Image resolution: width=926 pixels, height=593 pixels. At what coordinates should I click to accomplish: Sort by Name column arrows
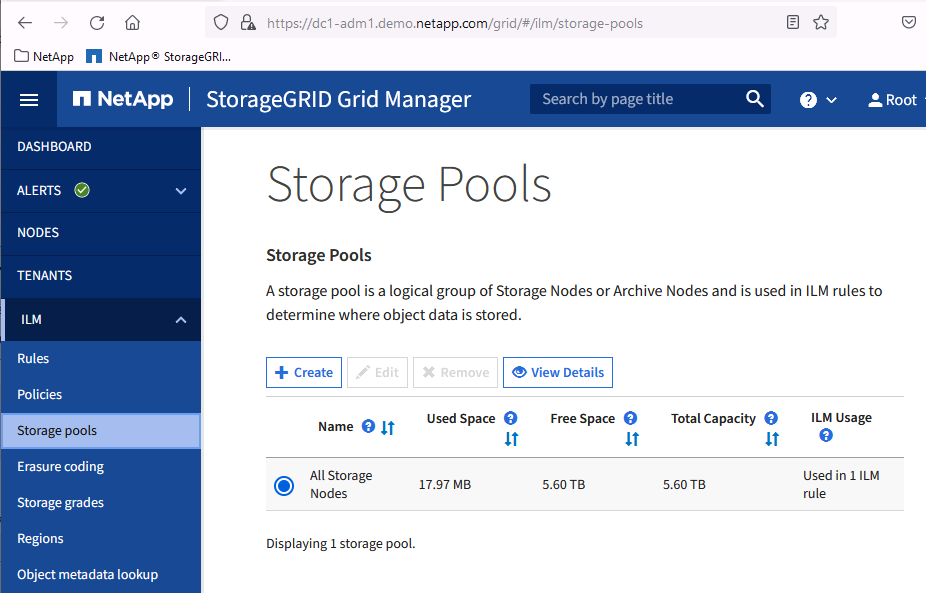pyautogui.click(x=387, y=428)
